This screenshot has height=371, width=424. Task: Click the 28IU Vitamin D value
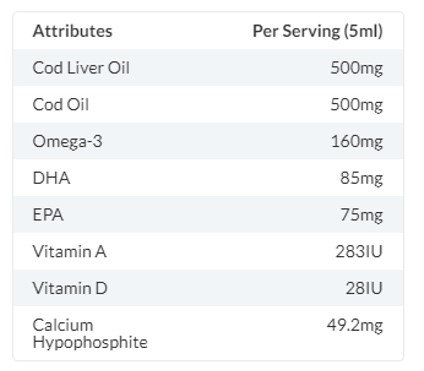(x=364, y=288)
